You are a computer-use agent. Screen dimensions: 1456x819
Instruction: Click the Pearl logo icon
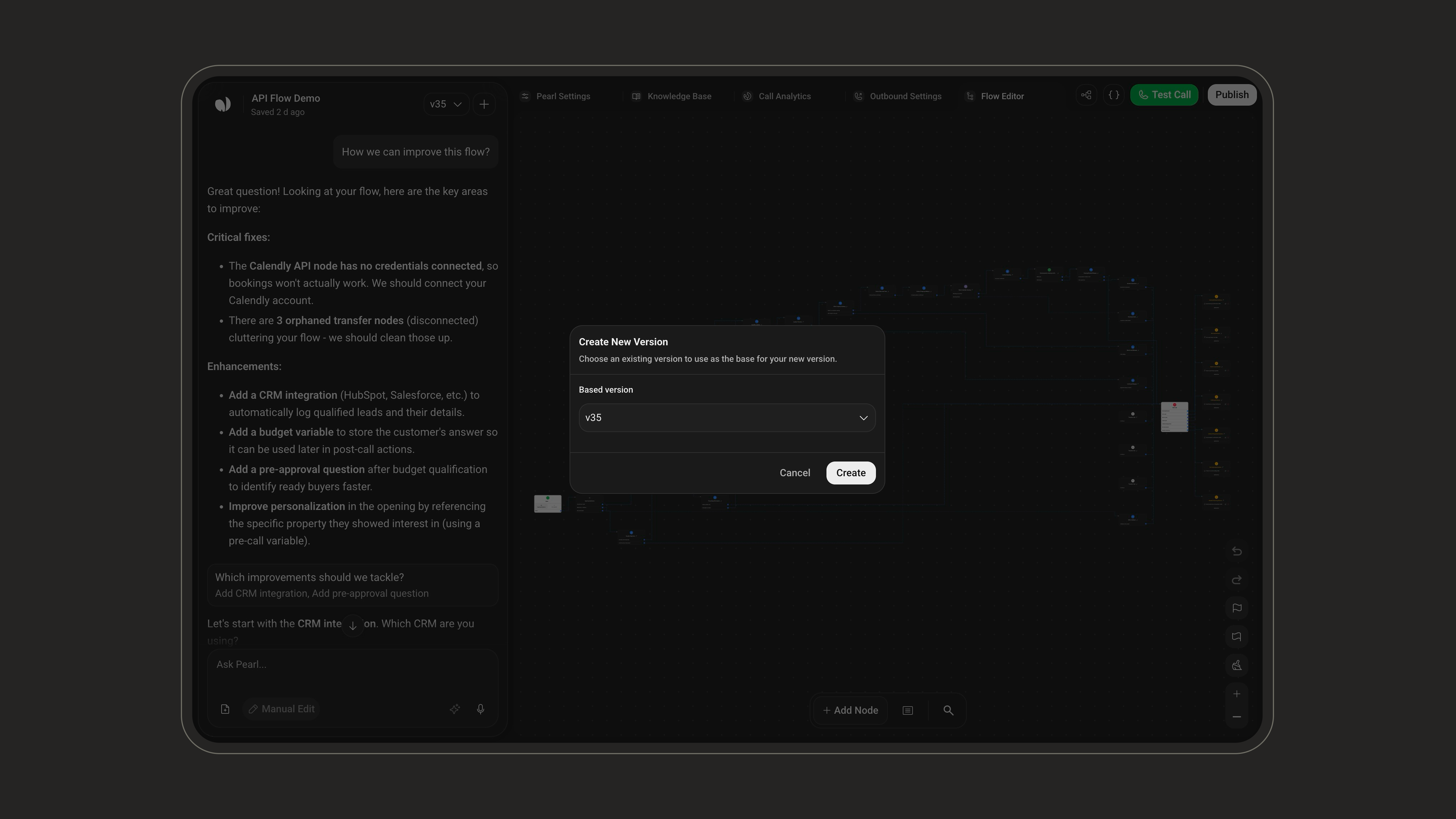point(223,104)
